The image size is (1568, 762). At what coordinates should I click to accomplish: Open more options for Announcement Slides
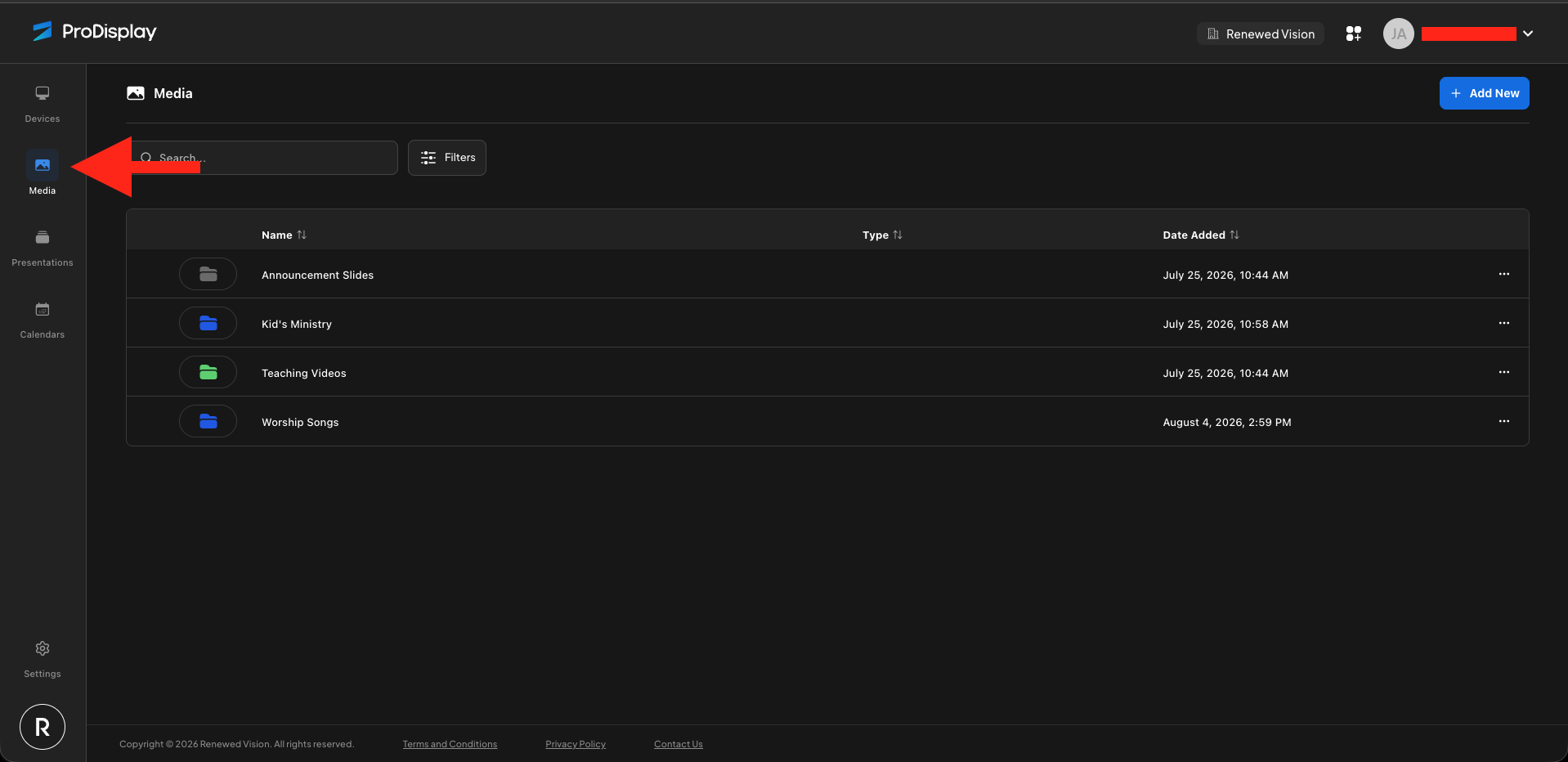pyautogui.click(x=1504, y=274)
